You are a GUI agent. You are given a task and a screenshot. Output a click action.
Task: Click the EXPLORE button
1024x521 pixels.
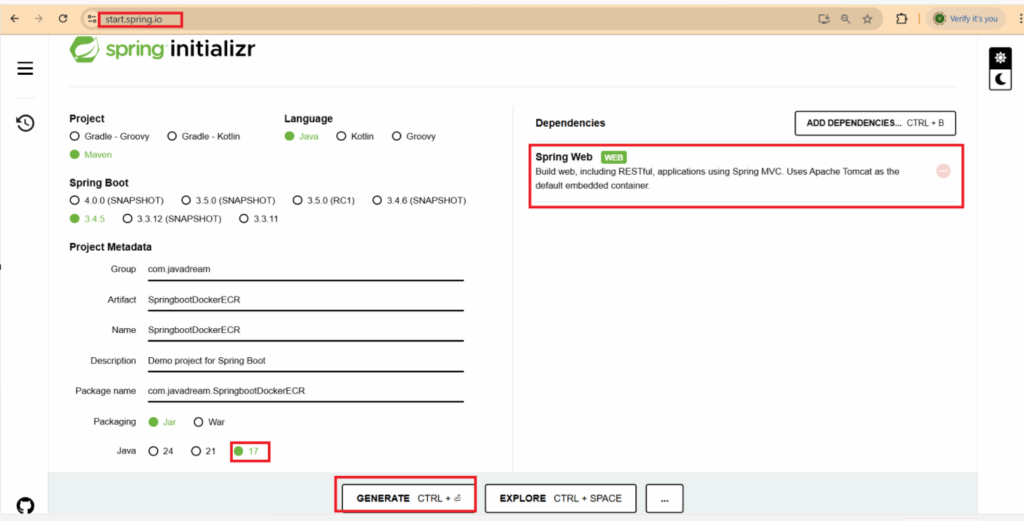tap(560, 498)
